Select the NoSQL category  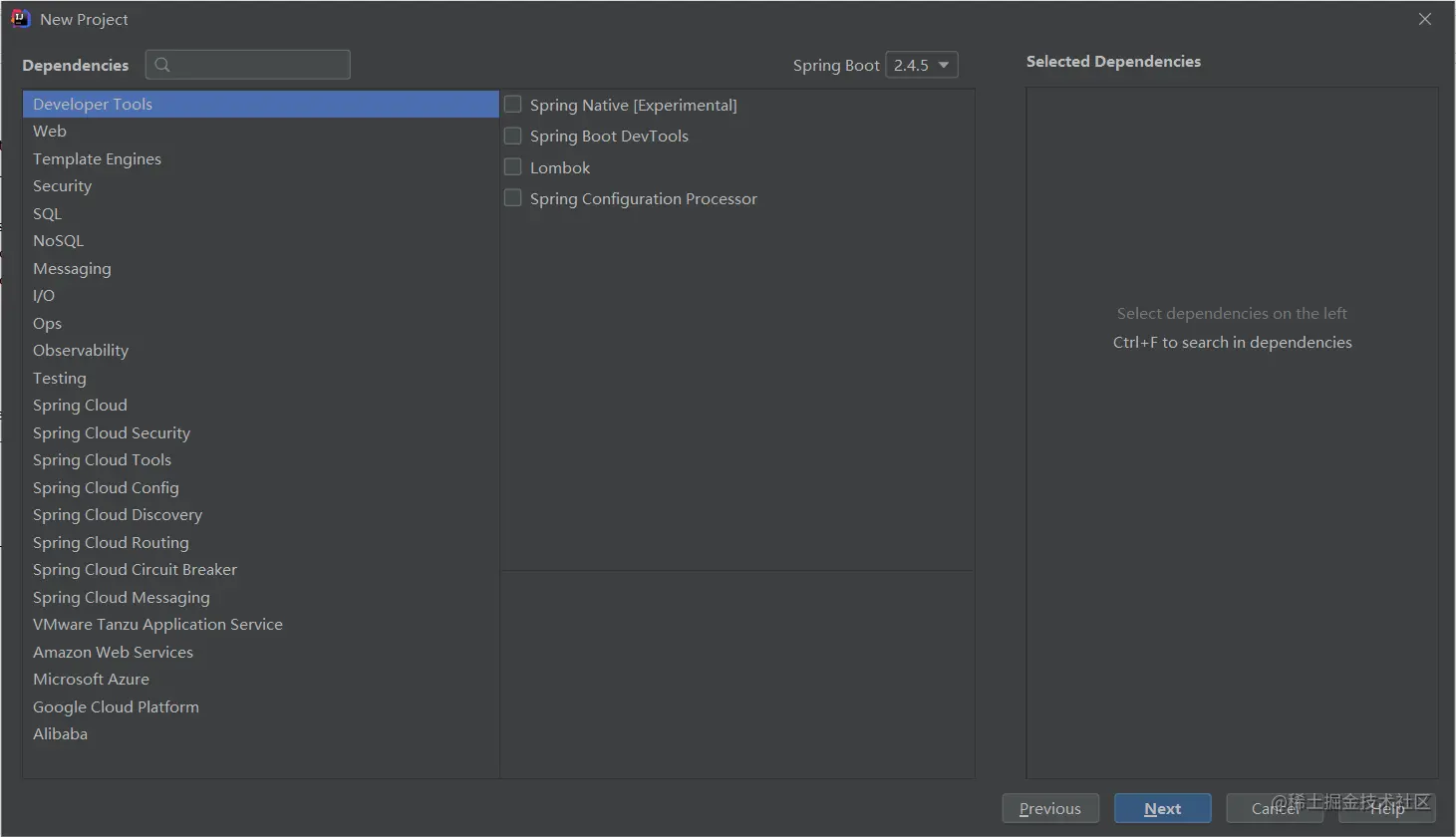261,241
